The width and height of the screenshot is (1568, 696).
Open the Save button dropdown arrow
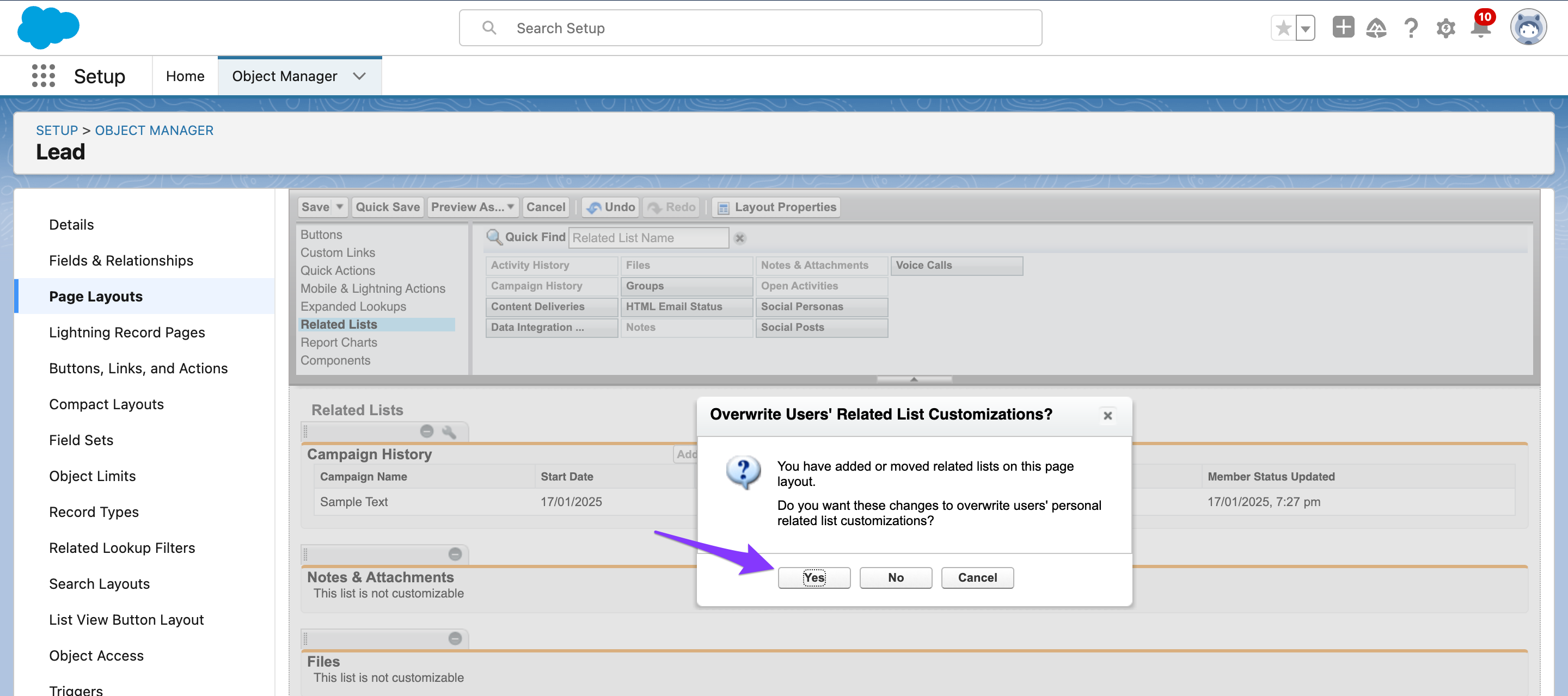(x=340, y=207)
